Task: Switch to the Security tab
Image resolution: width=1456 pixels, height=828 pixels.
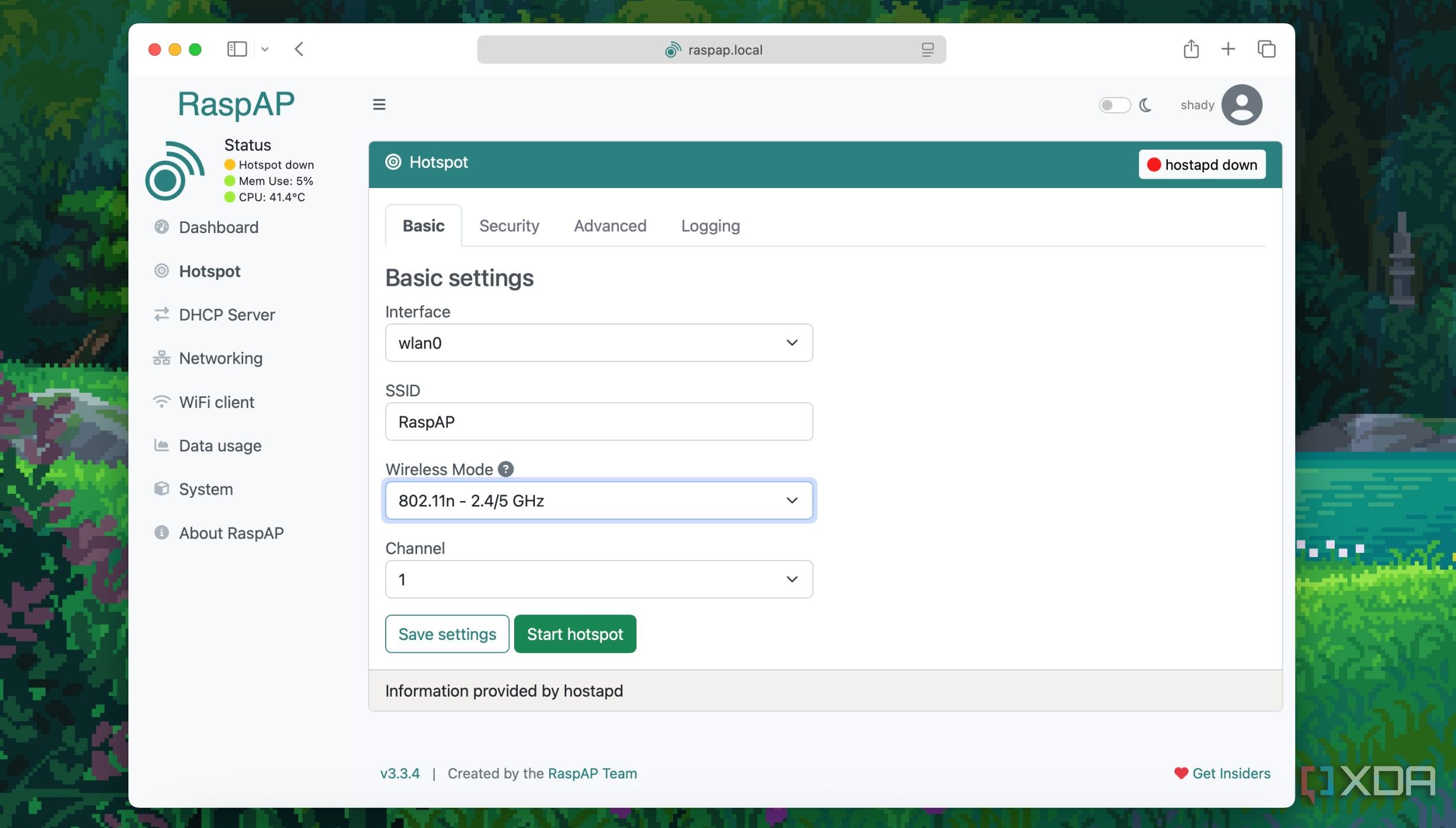Action: point(509,226)
